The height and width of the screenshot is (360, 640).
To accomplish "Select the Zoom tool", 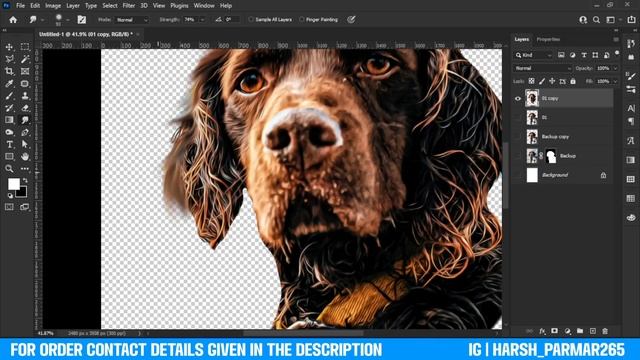I will coord(9,169).
